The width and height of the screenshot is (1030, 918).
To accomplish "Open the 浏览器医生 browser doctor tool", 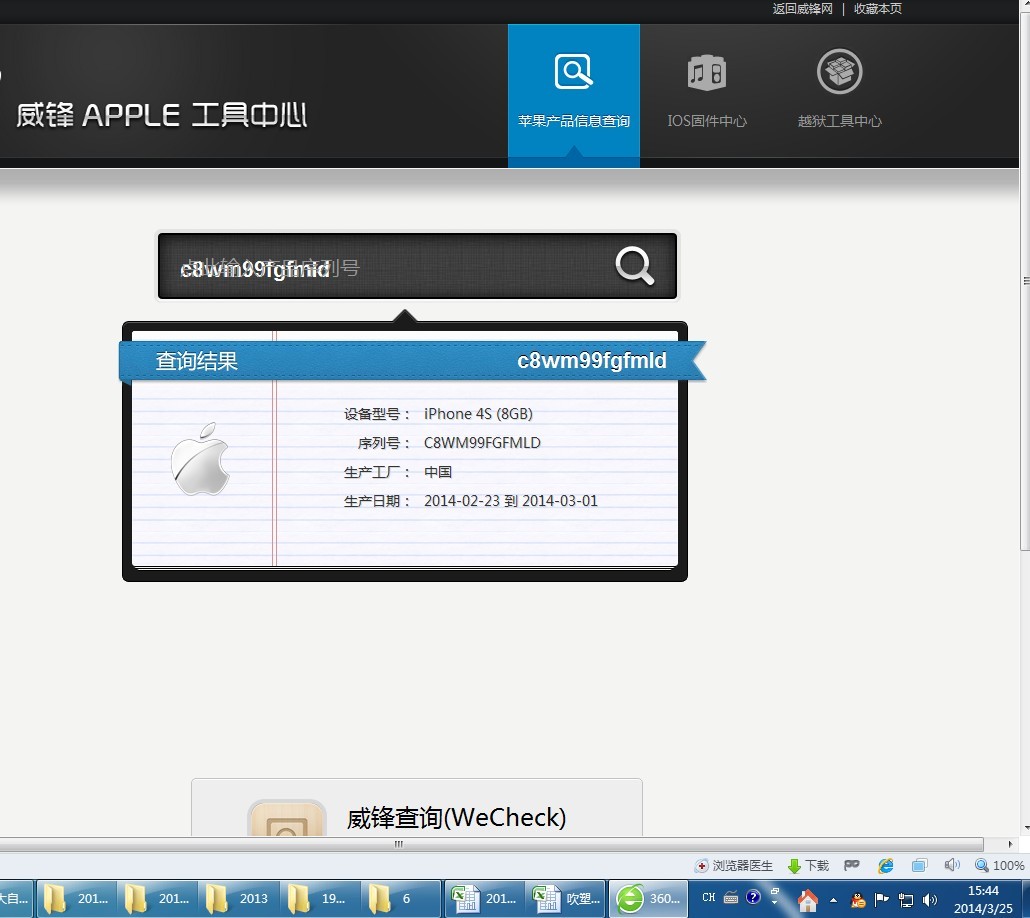I will (734, 866).
